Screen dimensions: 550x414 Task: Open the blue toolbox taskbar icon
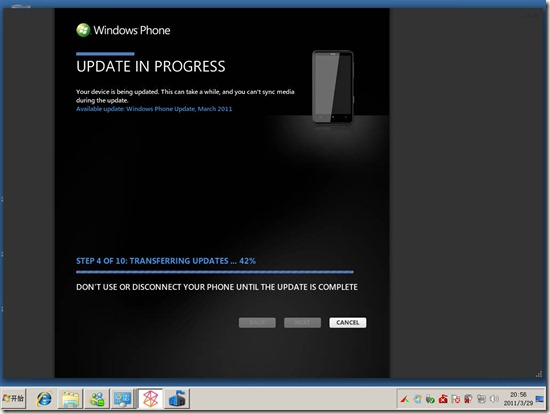177,399
